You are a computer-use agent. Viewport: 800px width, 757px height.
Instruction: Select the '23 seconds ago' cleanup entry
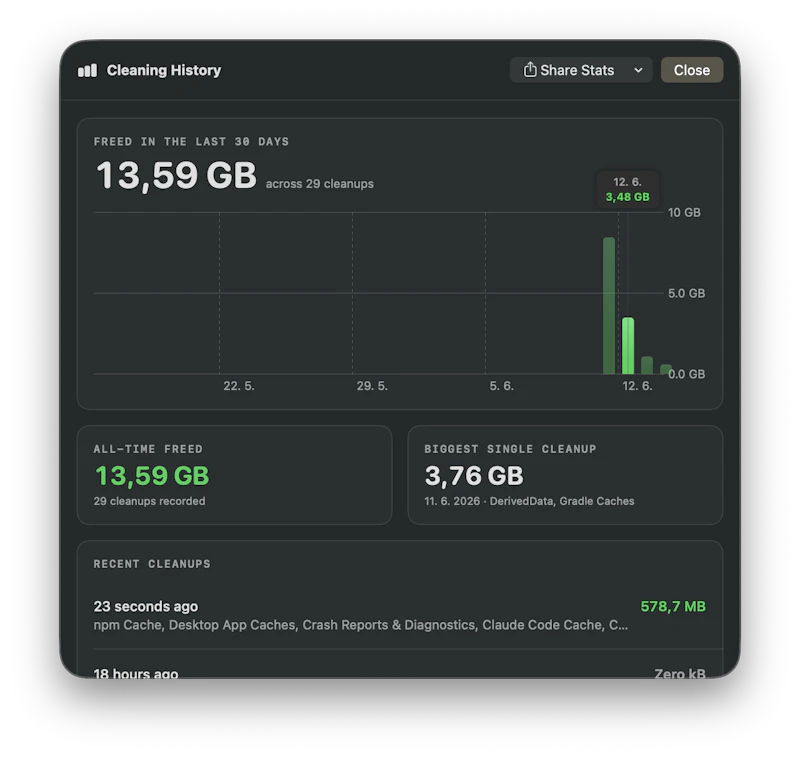coord(399,615)
